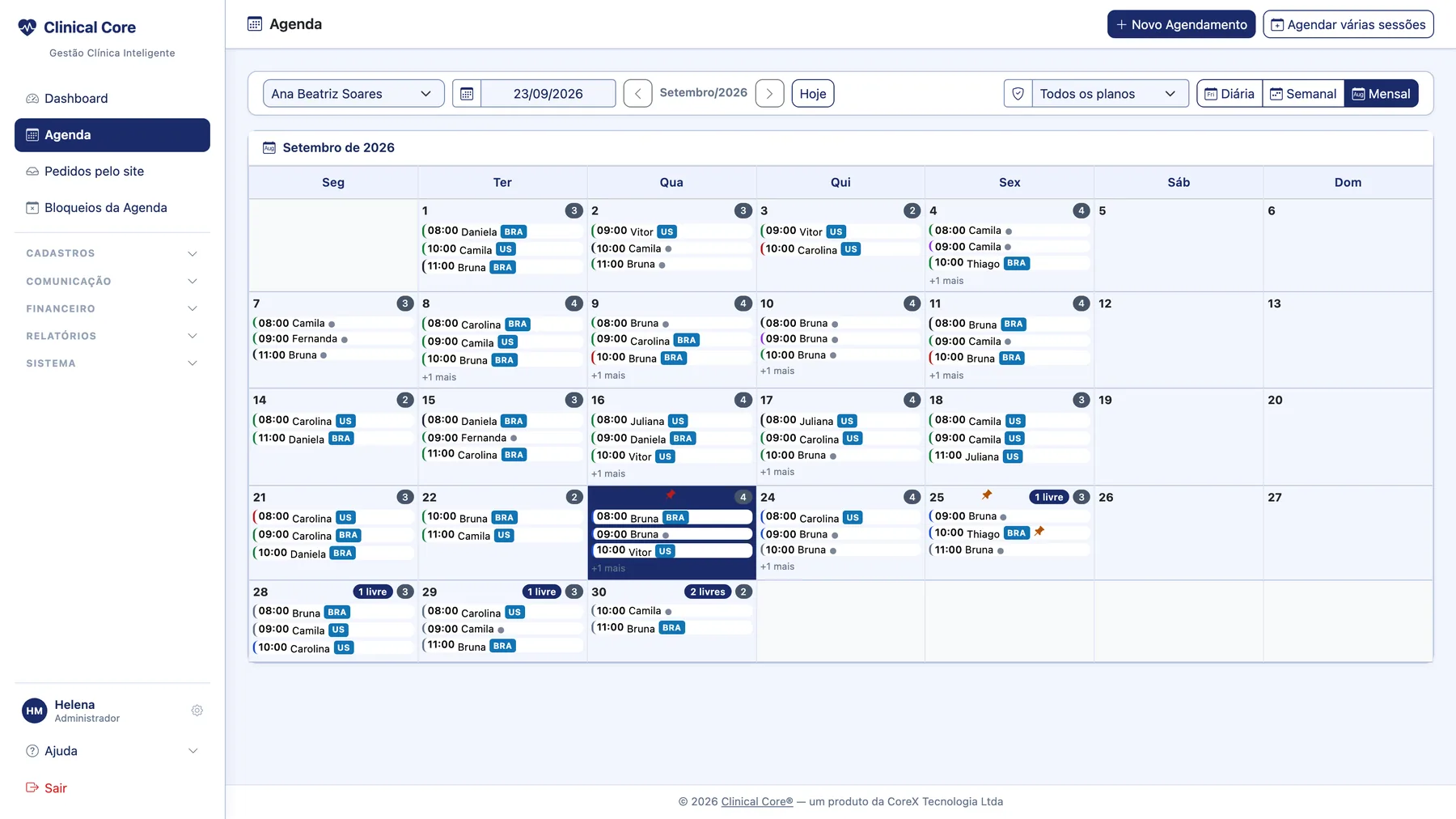
Task: Click the Setembro de 2026 calendar icon
Action: [x=269, y=148]
